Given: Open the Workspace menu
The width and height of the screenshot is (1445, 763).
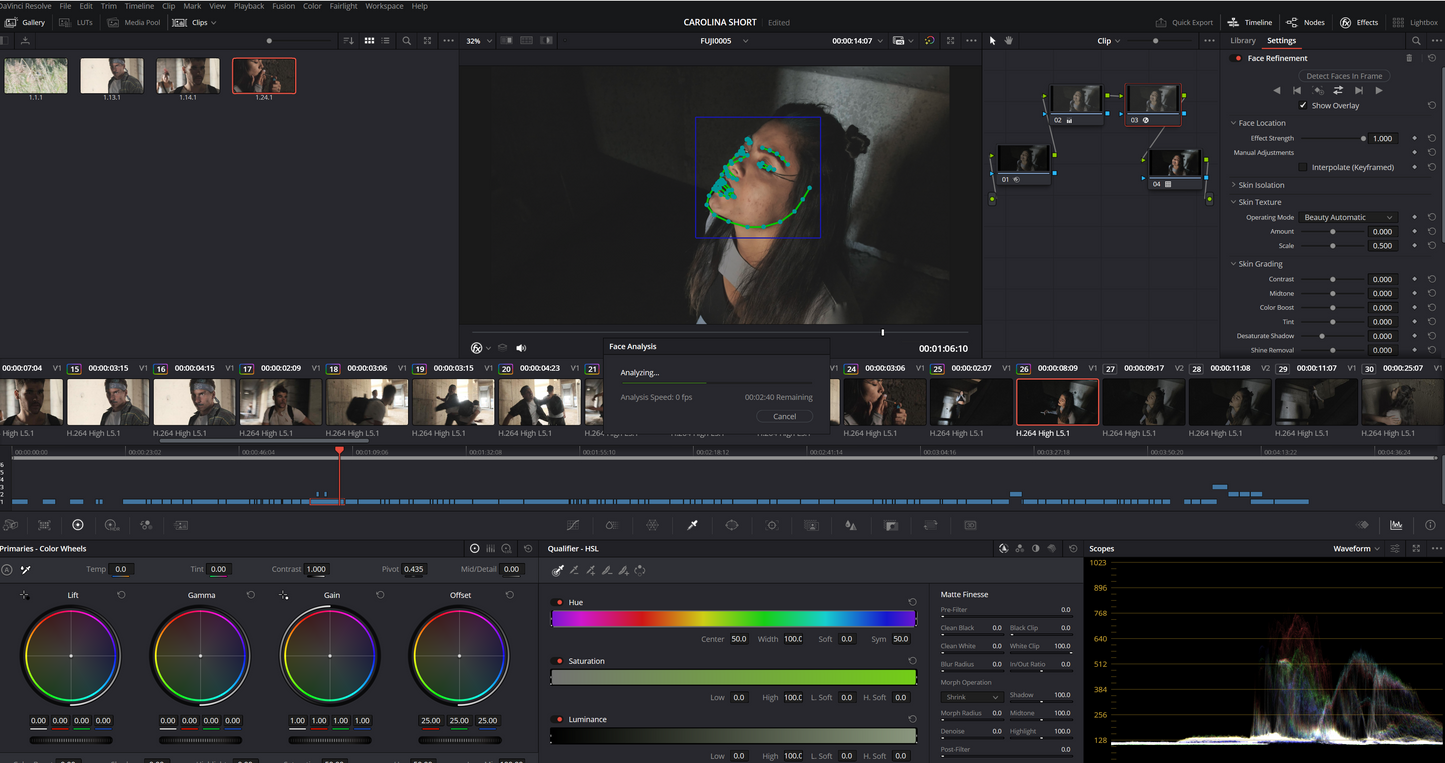Looking at the screenshot, I should pyautogui.click(x=384, y=6).
